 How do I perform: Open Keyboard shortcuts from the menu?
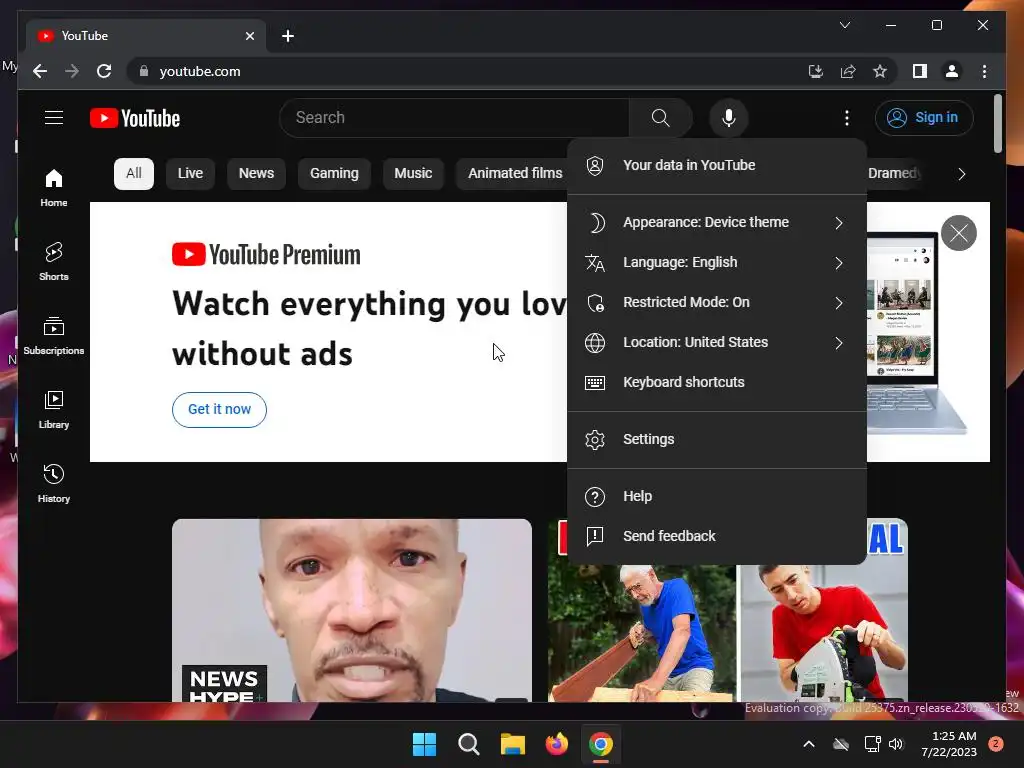pyautogui.click(x=716, y=382)
